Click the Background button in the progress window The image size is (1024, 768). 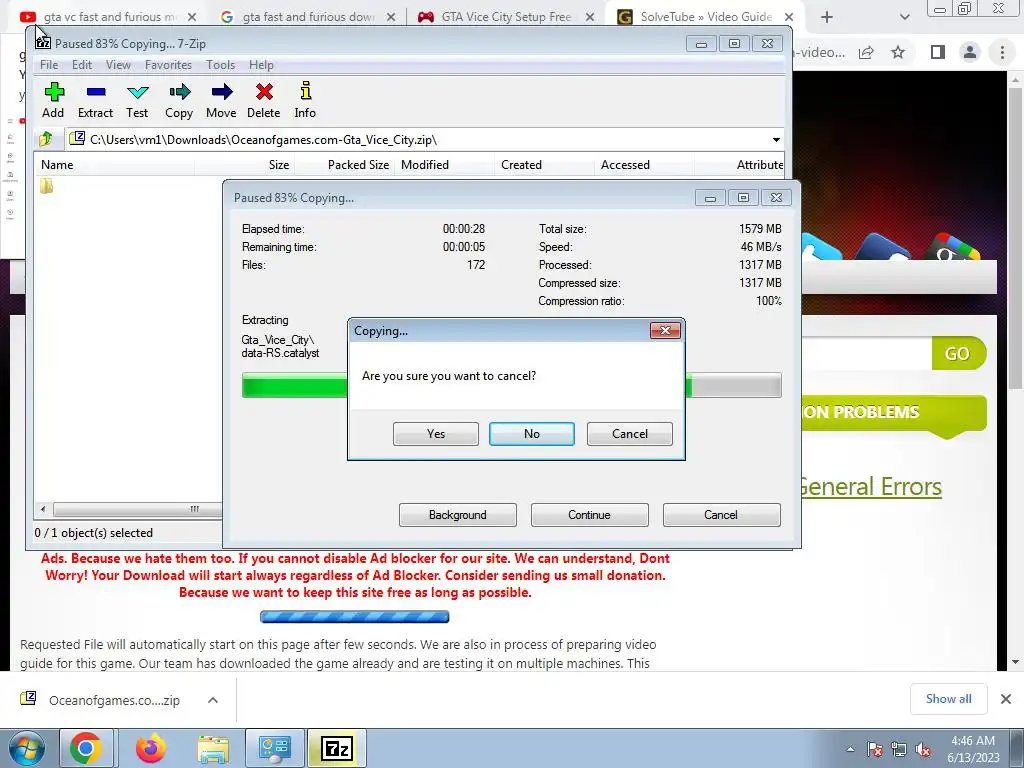(458, 515)
